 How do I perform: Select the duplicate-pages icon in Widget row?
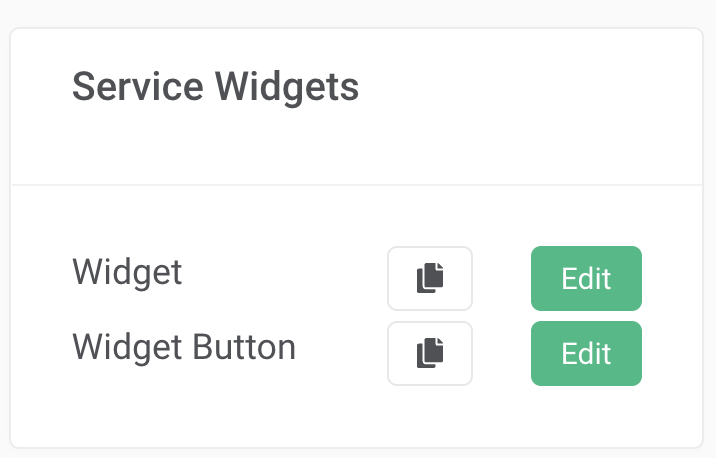point(430,278)
